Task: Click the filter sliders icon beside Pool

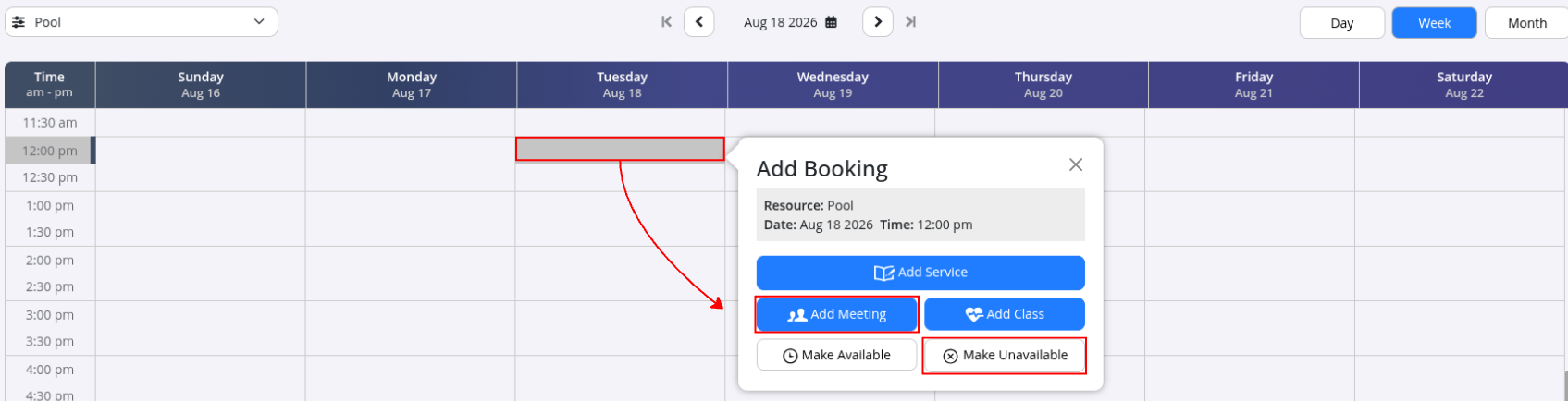Action: coord(19,22)
